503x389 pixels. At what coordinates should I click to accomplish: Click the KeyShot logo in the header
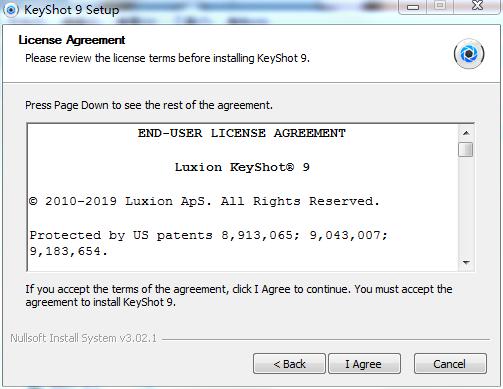[x=469, y=54]
